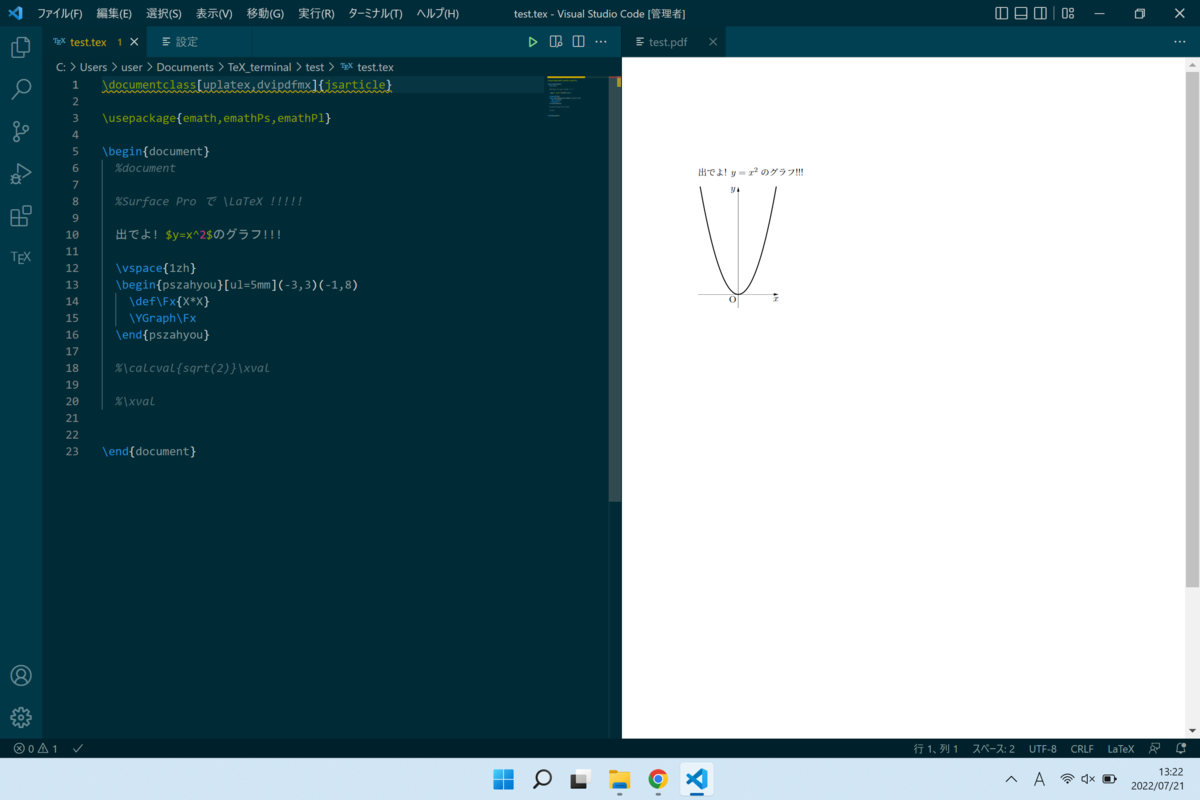Click the code minimap preview

point(567,98)
